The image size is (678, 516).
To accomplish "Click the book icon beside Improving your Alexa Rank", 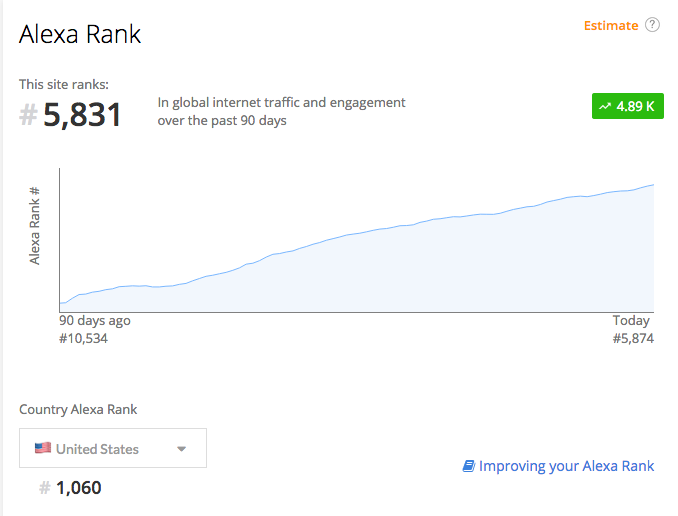I will tap(468, 466).
